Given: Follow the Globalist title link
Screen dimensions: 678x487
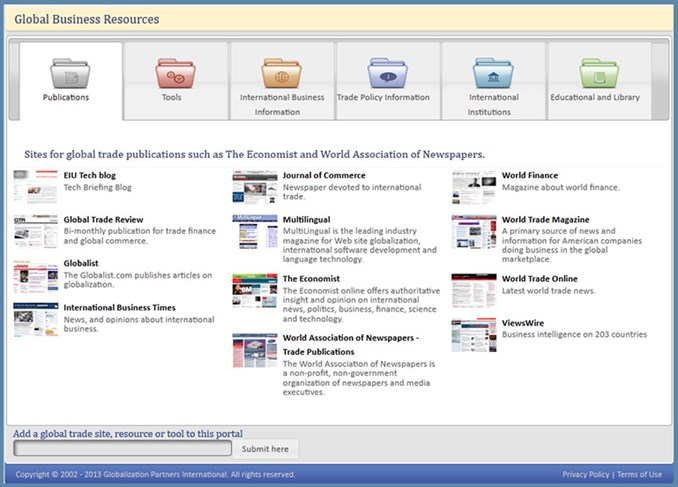Looking at the screenshot, I should [81, 263].
